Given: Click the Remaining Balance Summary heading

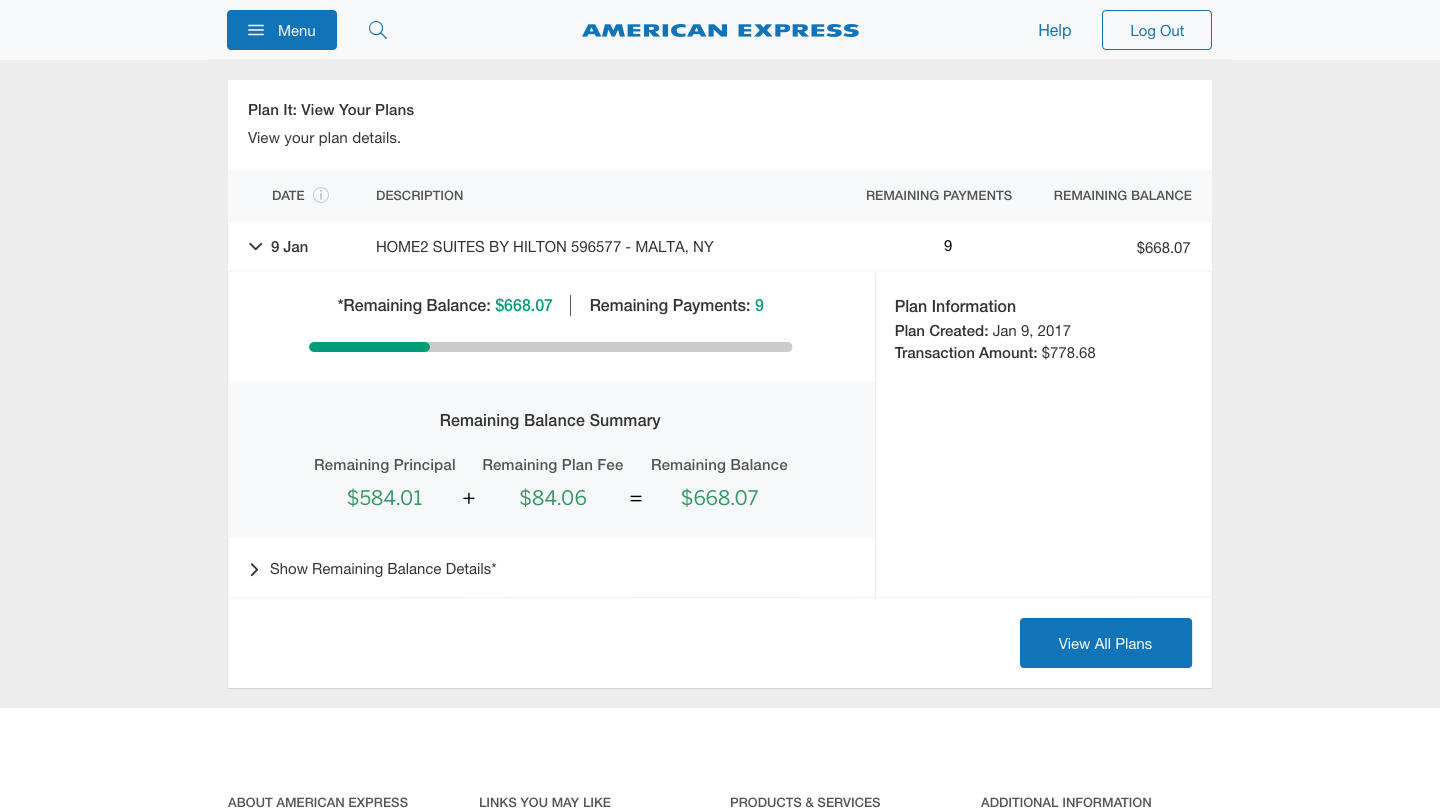Looking at the screenshot, I should tap(550, 421).
